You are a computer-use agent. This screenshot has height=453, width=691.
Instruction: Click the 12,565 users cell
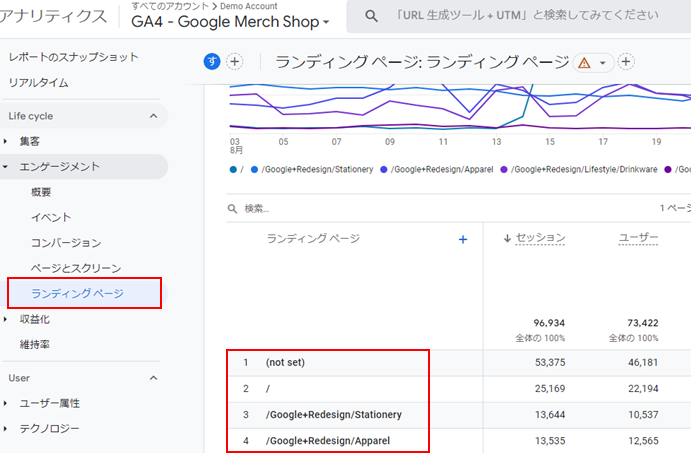click(643, 441)
